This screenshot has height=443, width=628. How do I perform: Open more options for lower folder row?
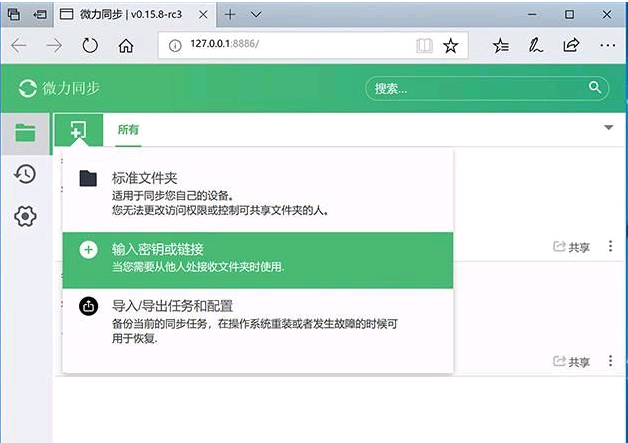click(610, 361)
